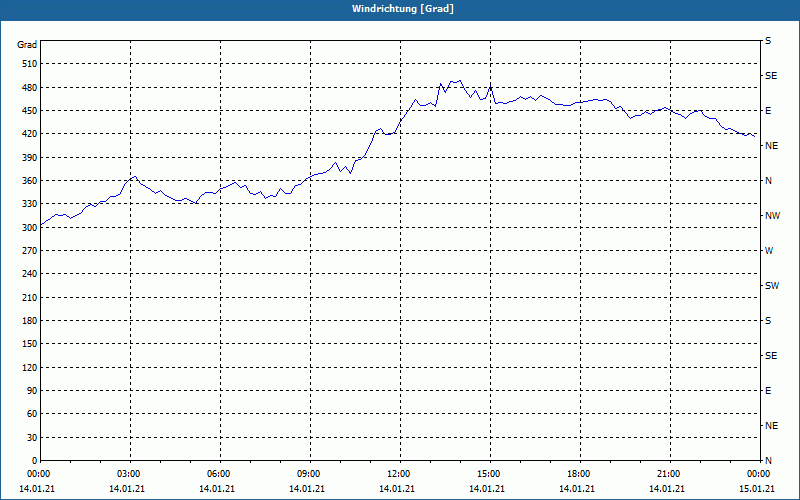Click the 90 left axis label
This screenshot has width=800, height=500.
(32, 391)
